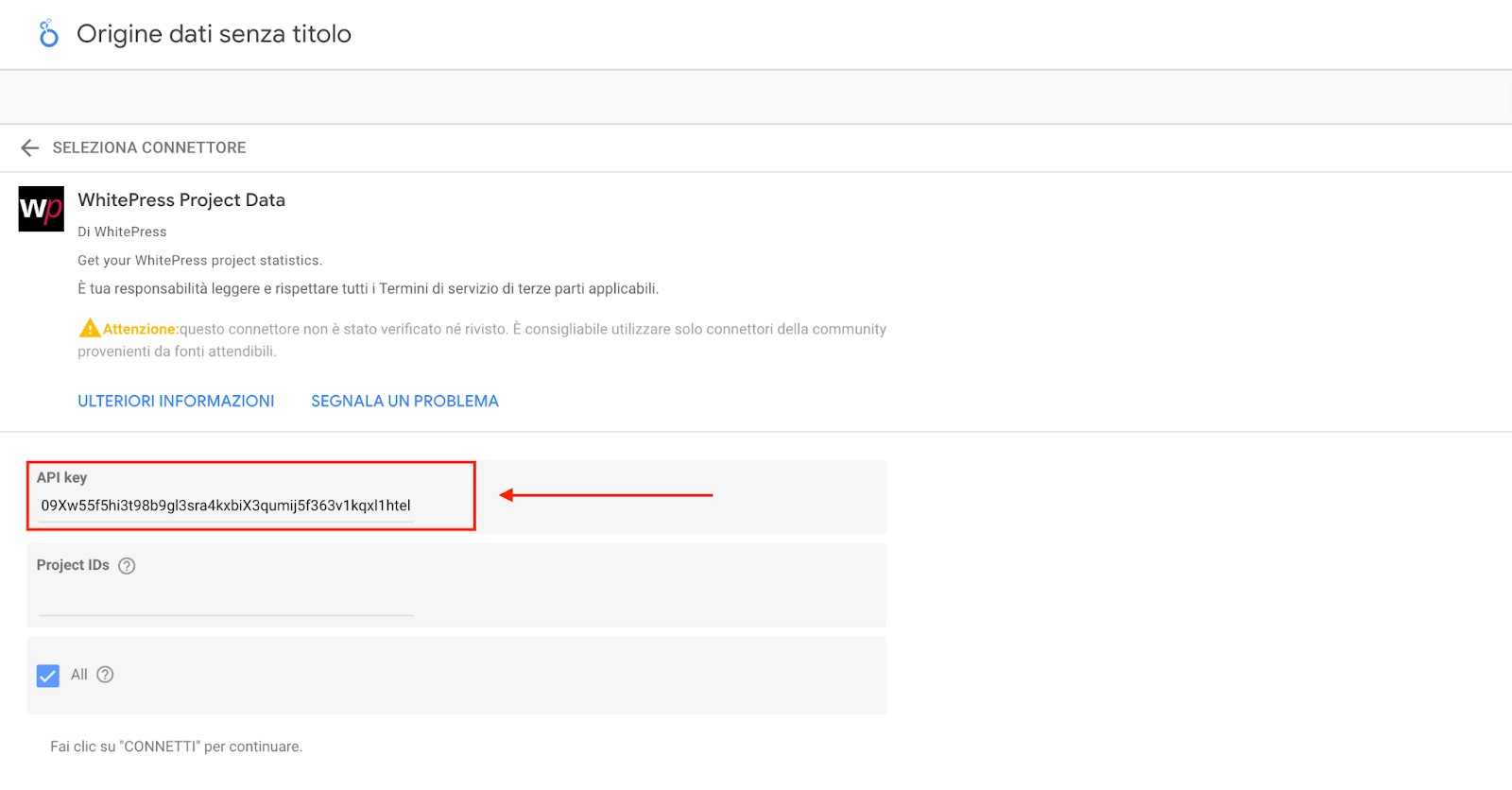
Task: Click the yellow warning triangle icon
Action: pyautogui.click(x=90, y=328)
